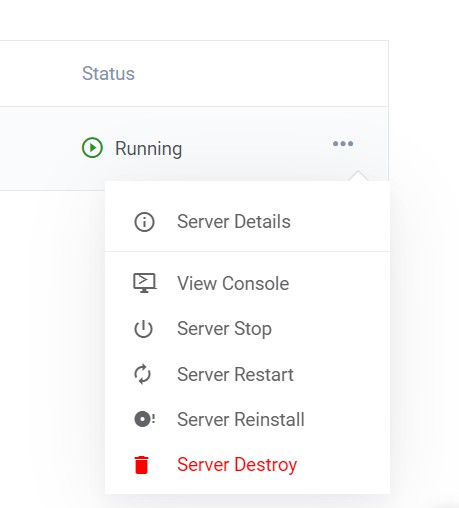Viewport: 459px width, 508px height.
Task: Click the Status column header
Action: (108, 73)
